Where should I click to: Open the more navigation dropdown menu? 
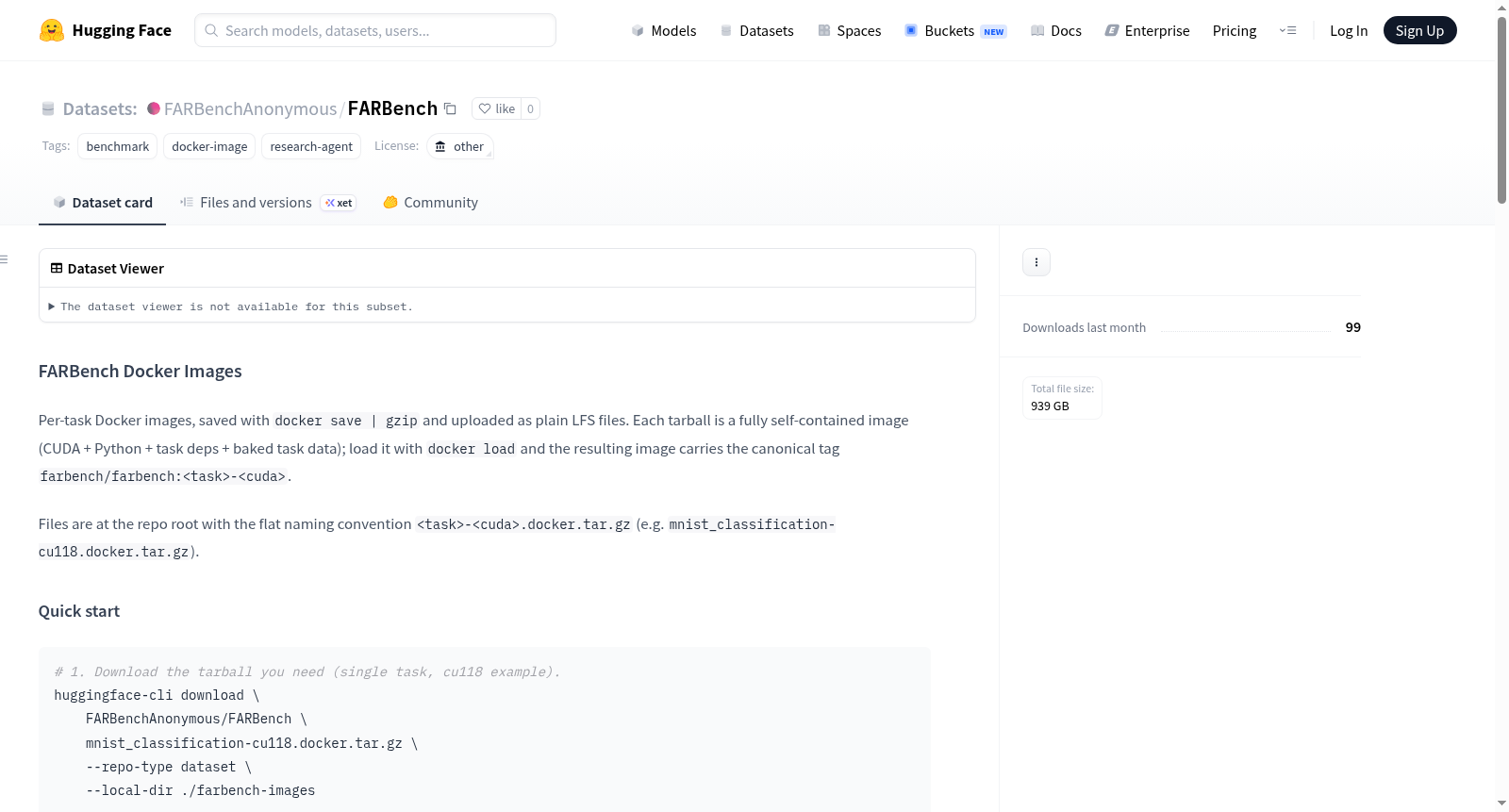pos(1287,30)
